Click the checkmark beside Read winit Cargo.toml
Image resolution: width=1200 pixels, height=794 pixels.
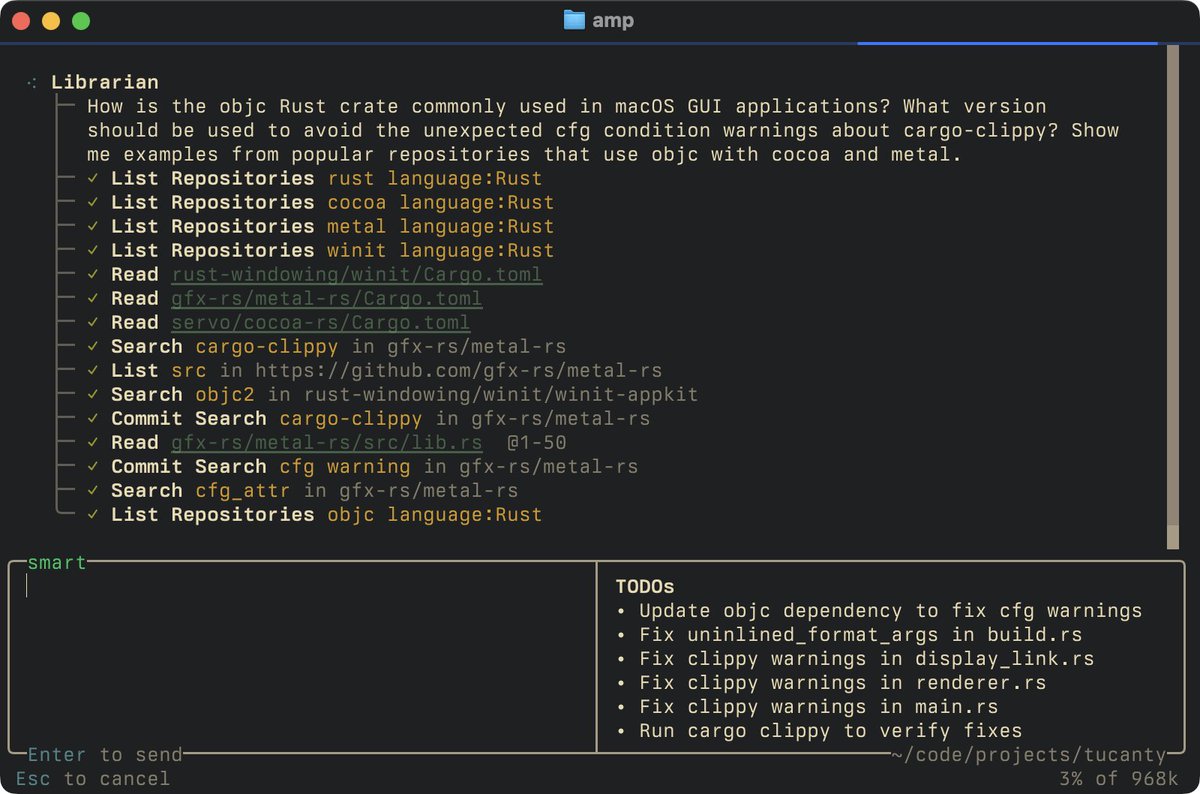coord(93,275)
